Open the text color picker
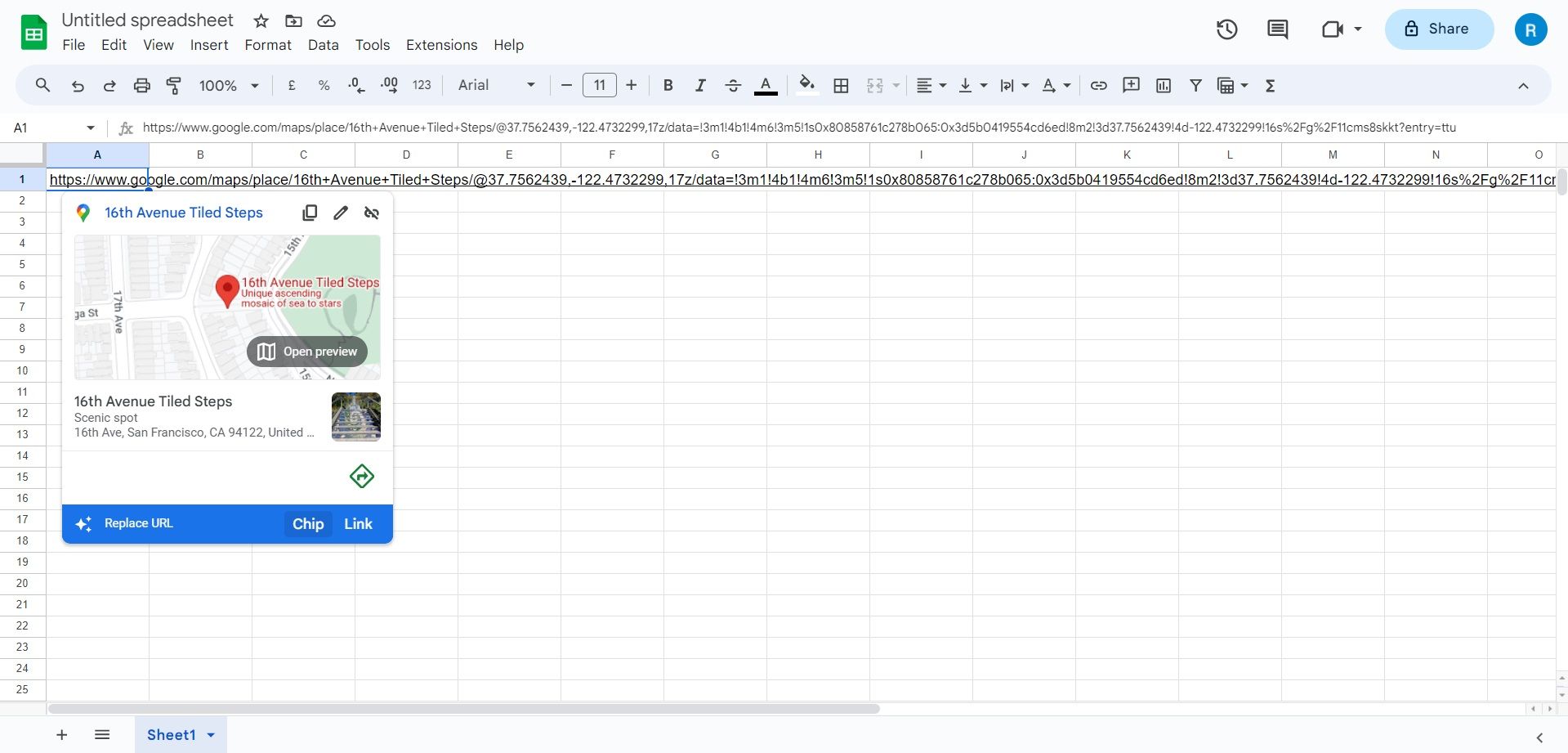1568x753 pixels. [765, 85]
